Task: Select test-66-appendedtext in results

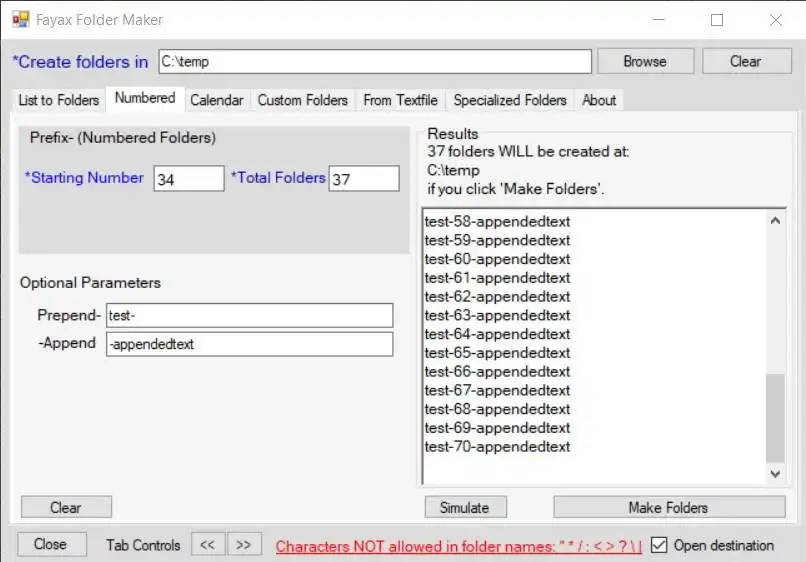Action: (497, 372)
